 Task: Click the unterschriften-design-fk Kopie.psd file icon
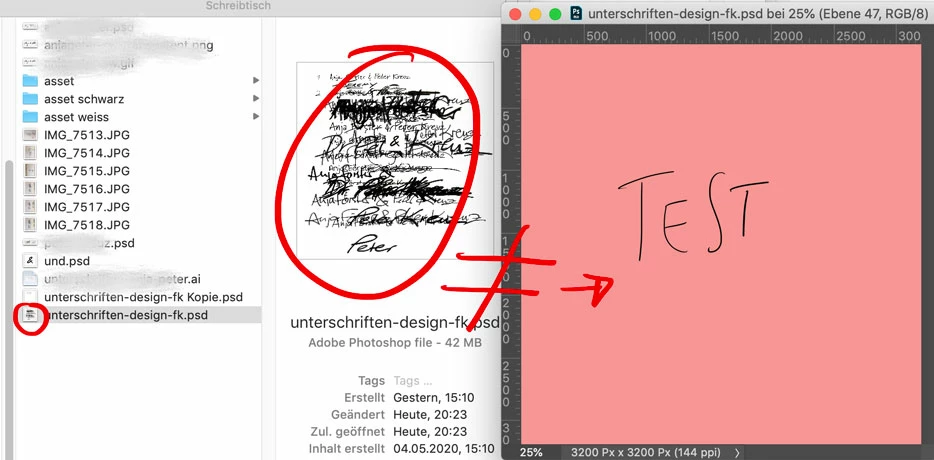point(30,297)
